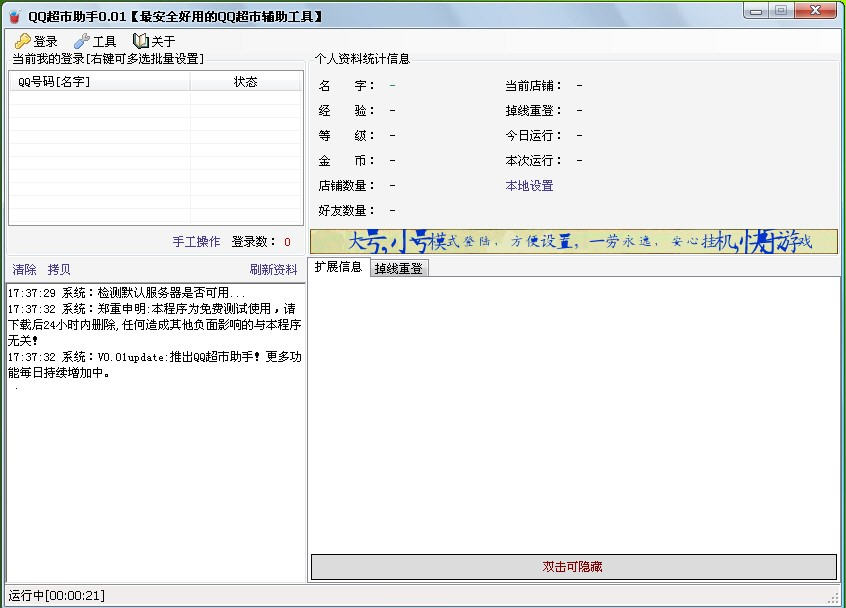Viewport: 846px width, 608px height.
Task: Copy the log using 拷贝
Action: [x=59, y=270]
